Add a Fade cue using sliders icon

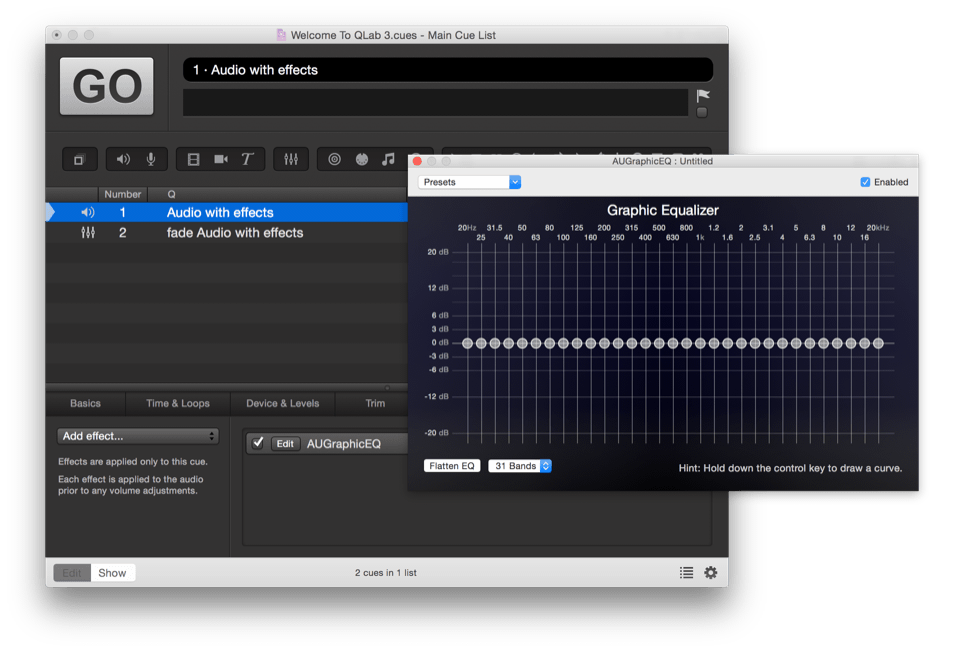pos(291,159)
